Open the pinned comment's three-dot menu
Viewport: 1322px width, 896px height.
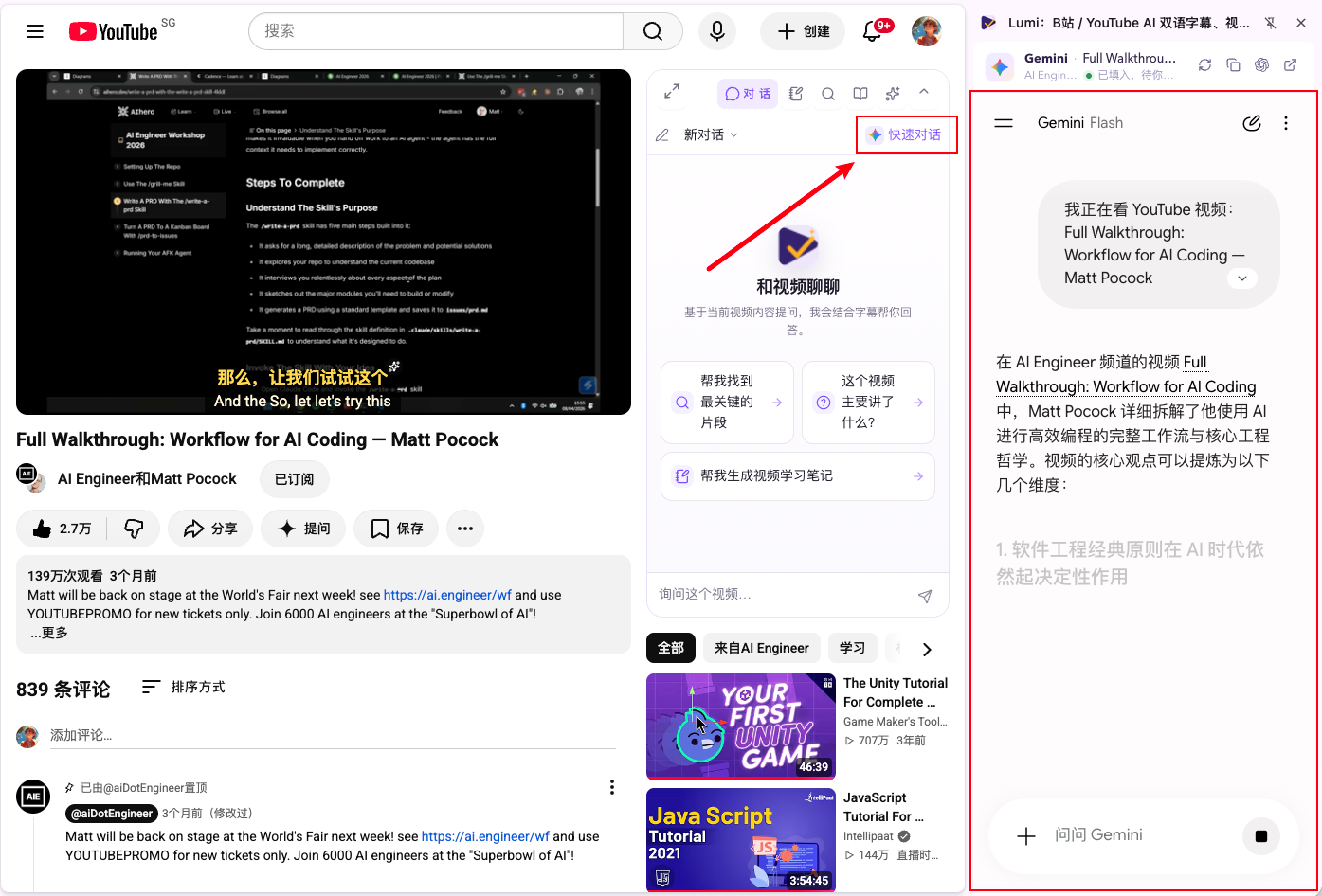tap(612, 787)
